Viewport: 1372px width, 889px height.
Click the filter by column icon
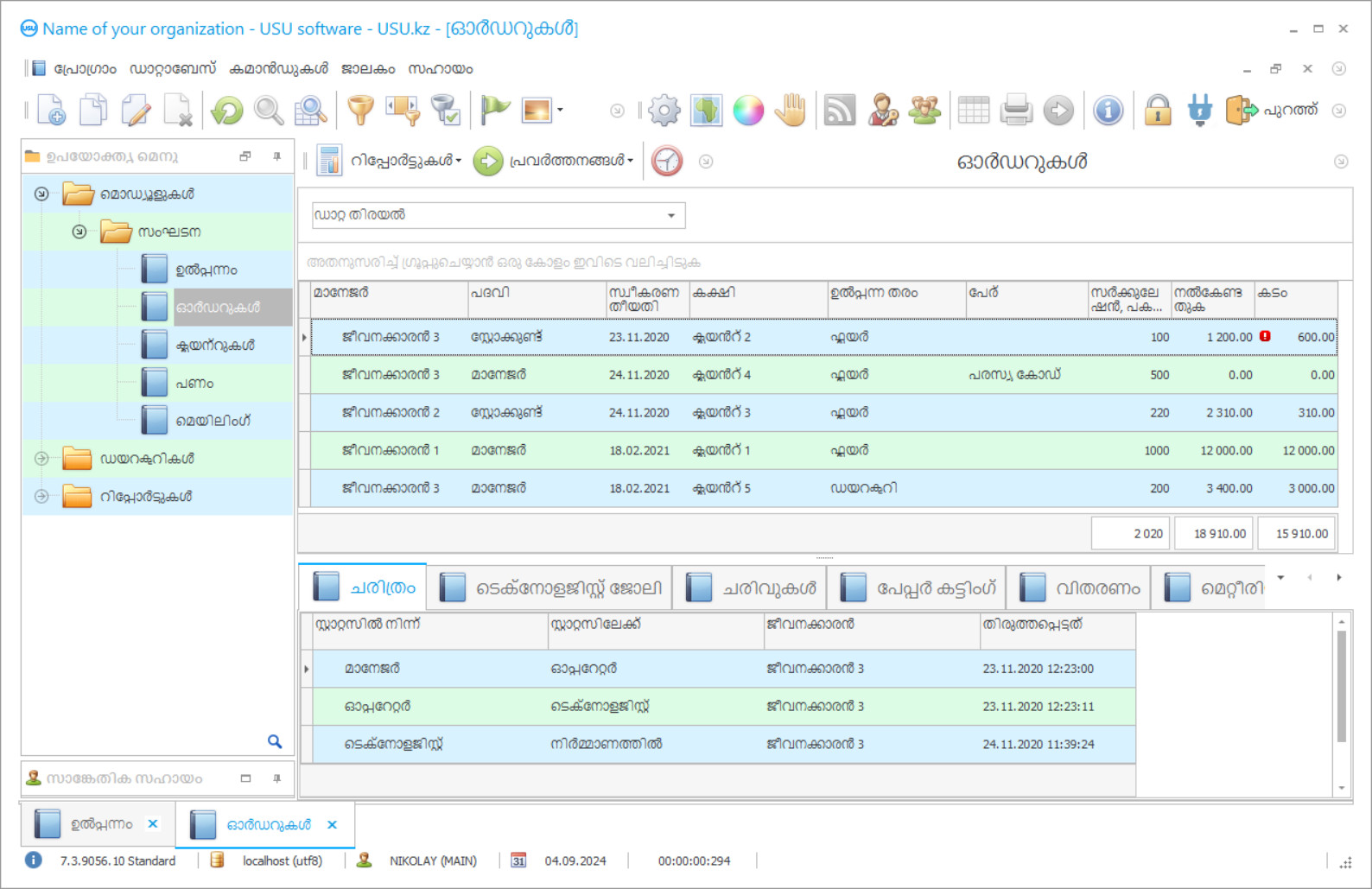point(403,111)
